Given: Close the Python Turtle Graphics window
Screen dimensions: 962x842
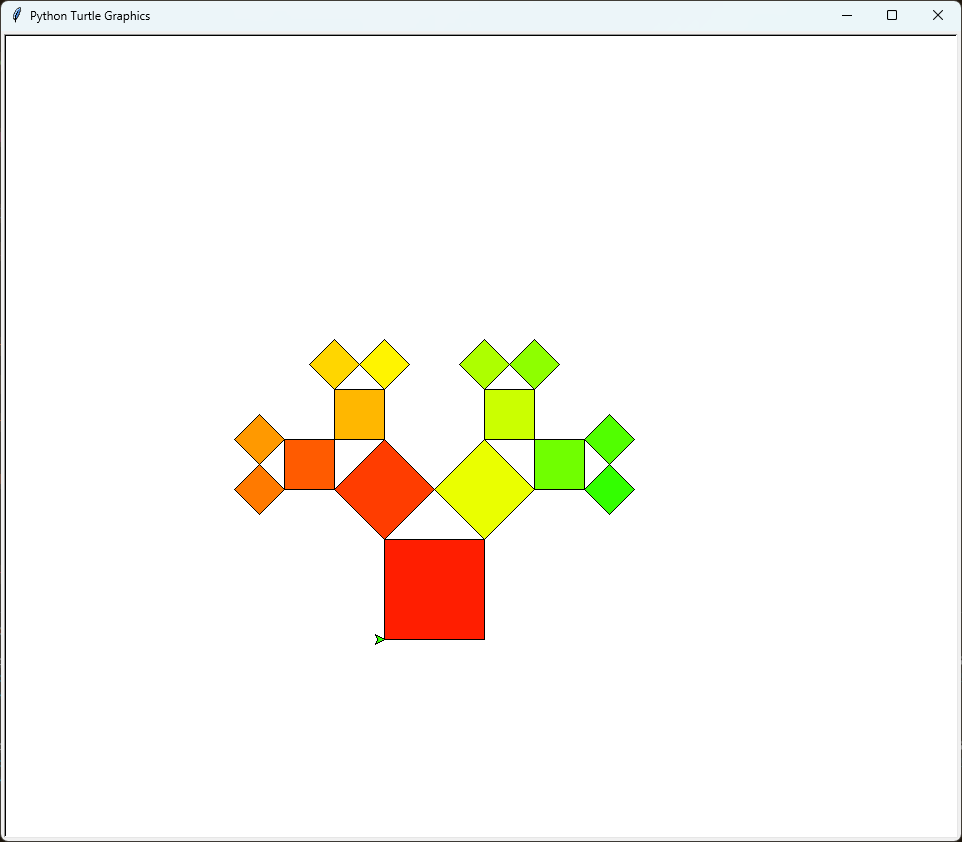Looking at the screenshot, I should pos(937,15).
